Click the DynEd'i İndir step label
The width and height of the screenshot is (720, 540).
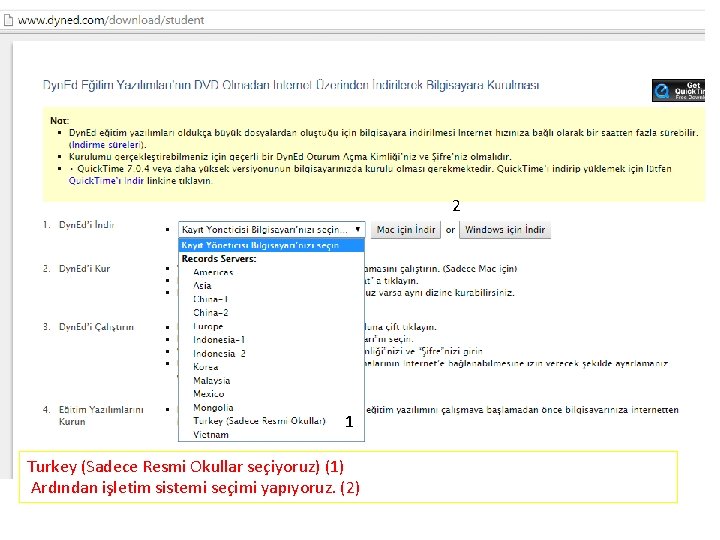click(x=86, y=225)
